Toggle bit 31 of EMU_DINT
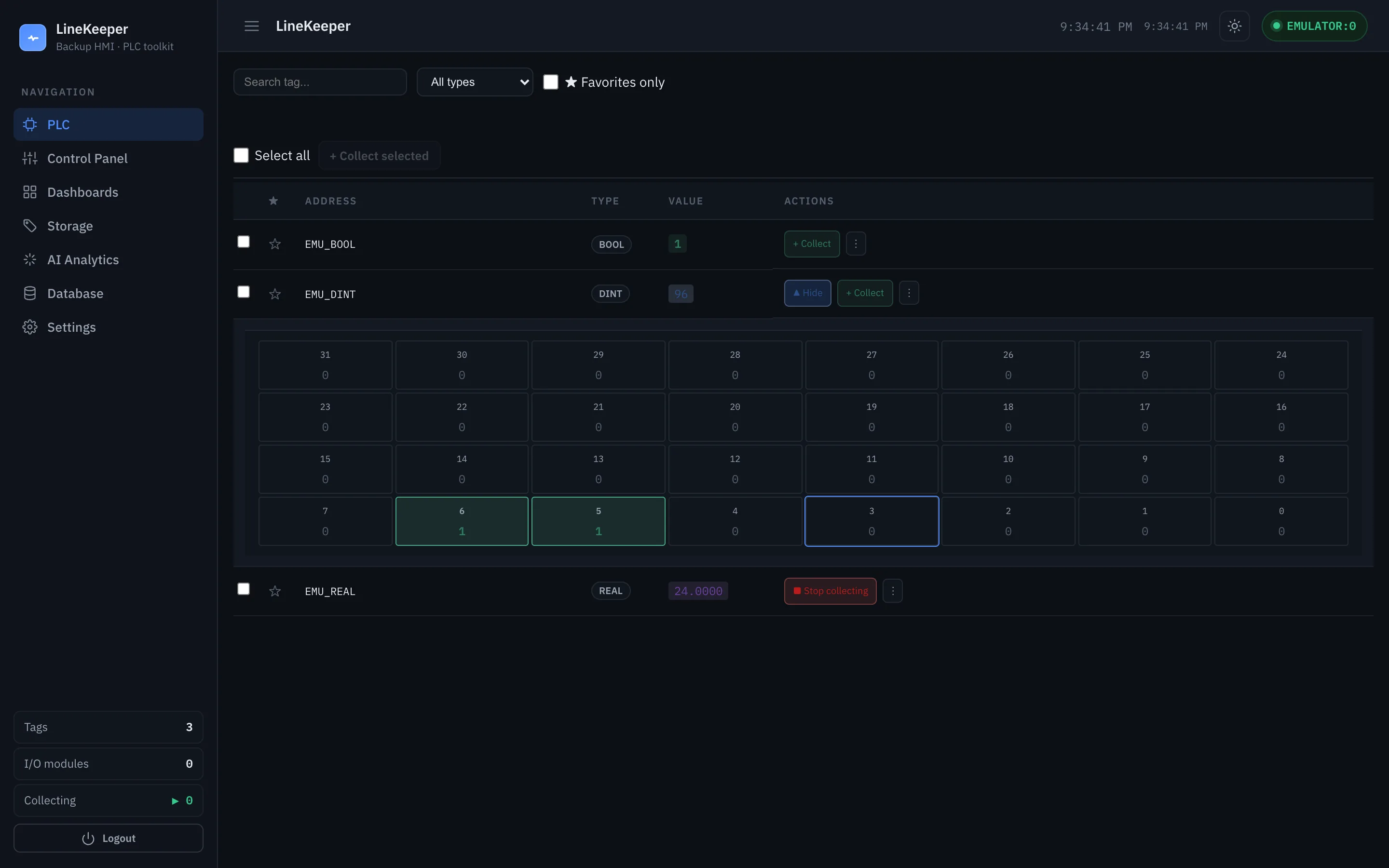 326,365
